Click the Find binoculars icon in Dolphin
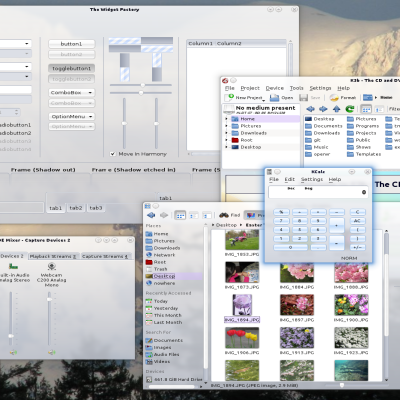Viewport: 400px width, 400px height. [x=224, y=215]
